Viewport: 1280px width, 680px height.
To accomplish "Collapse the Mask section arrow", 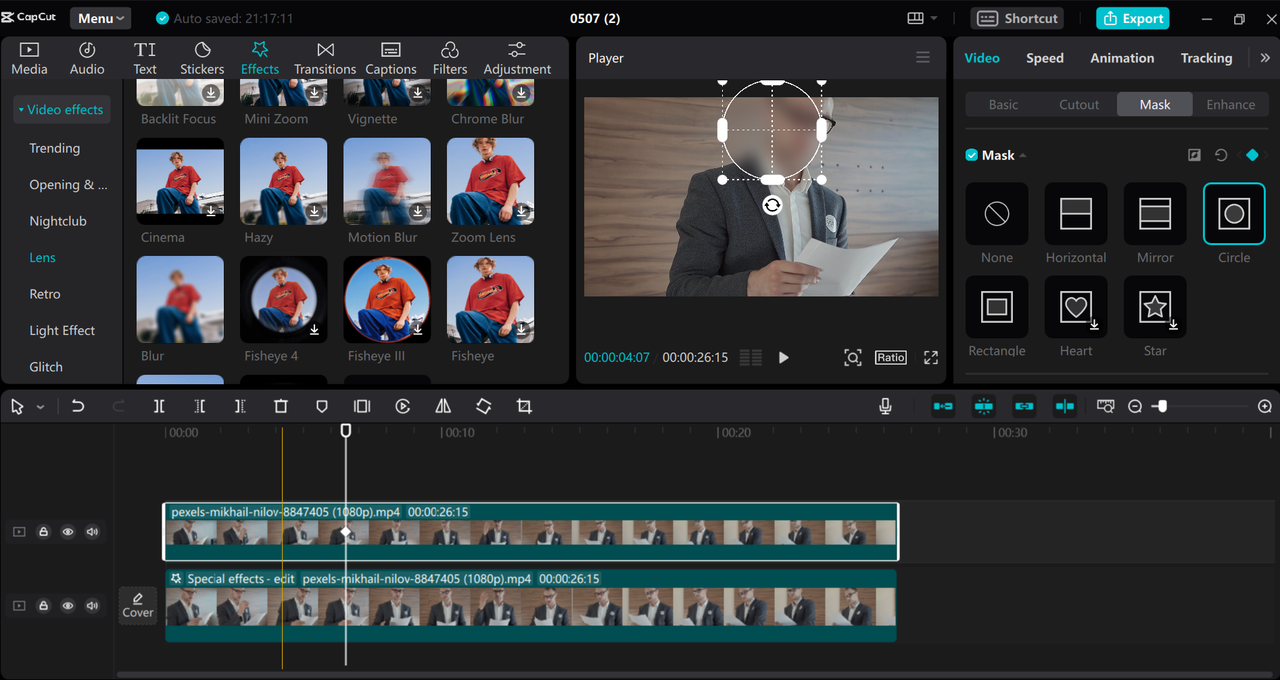I will tap(1023, 155).
